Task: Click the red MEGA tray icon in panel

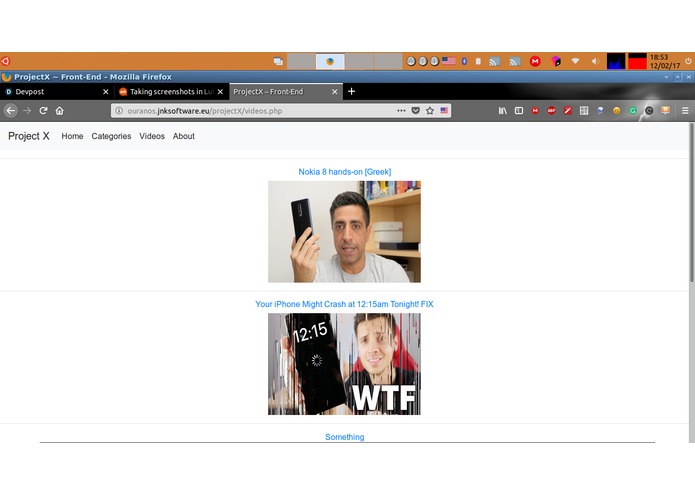Action: 535,61
